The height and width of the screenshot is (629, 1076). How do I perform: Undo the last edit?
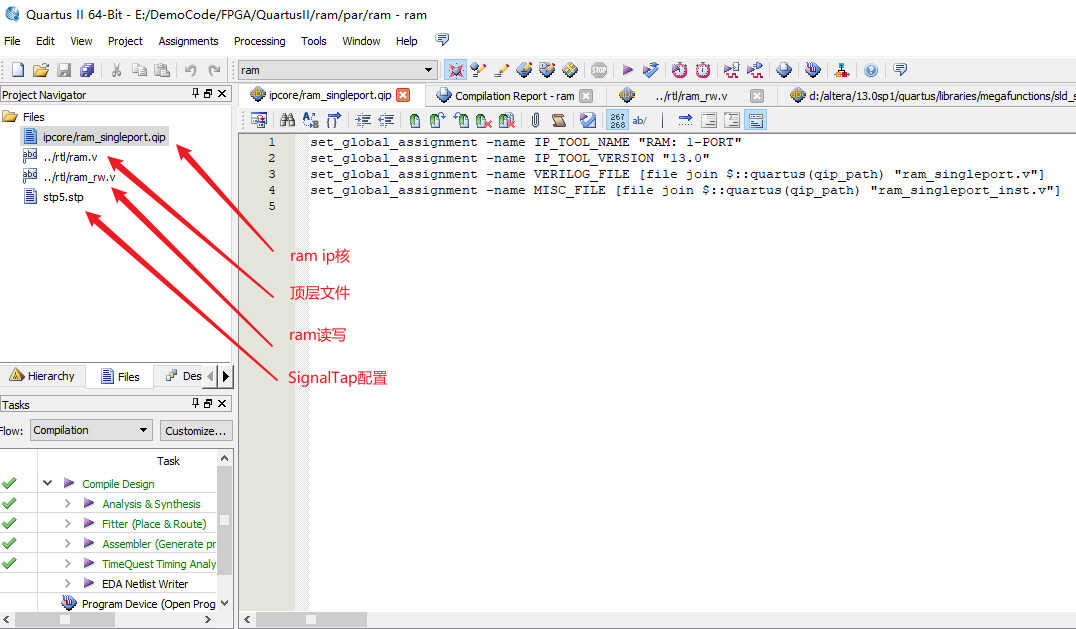point(190,70)
